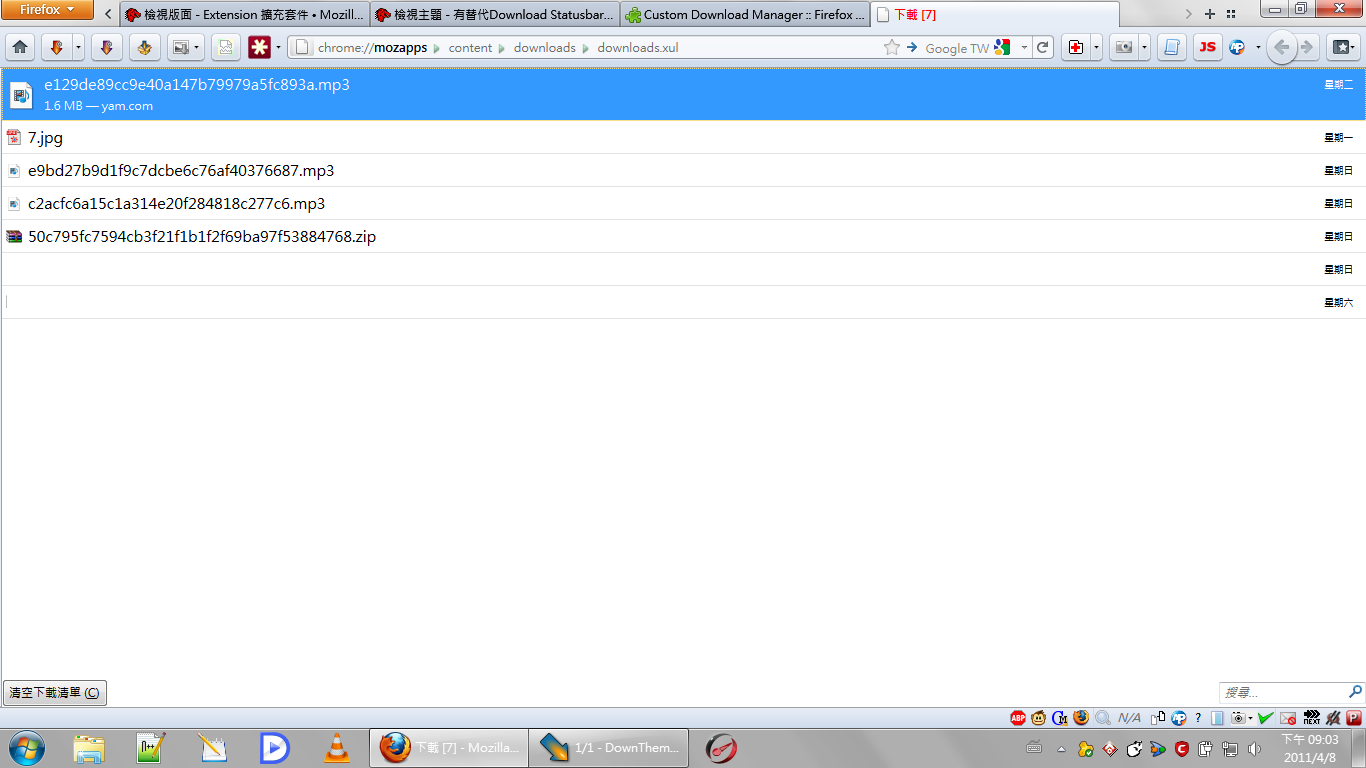The height and width of the screenshot is (768, 1366).
Task: Expand dropdown beside the red cross icon
Action: (1096, 47)
